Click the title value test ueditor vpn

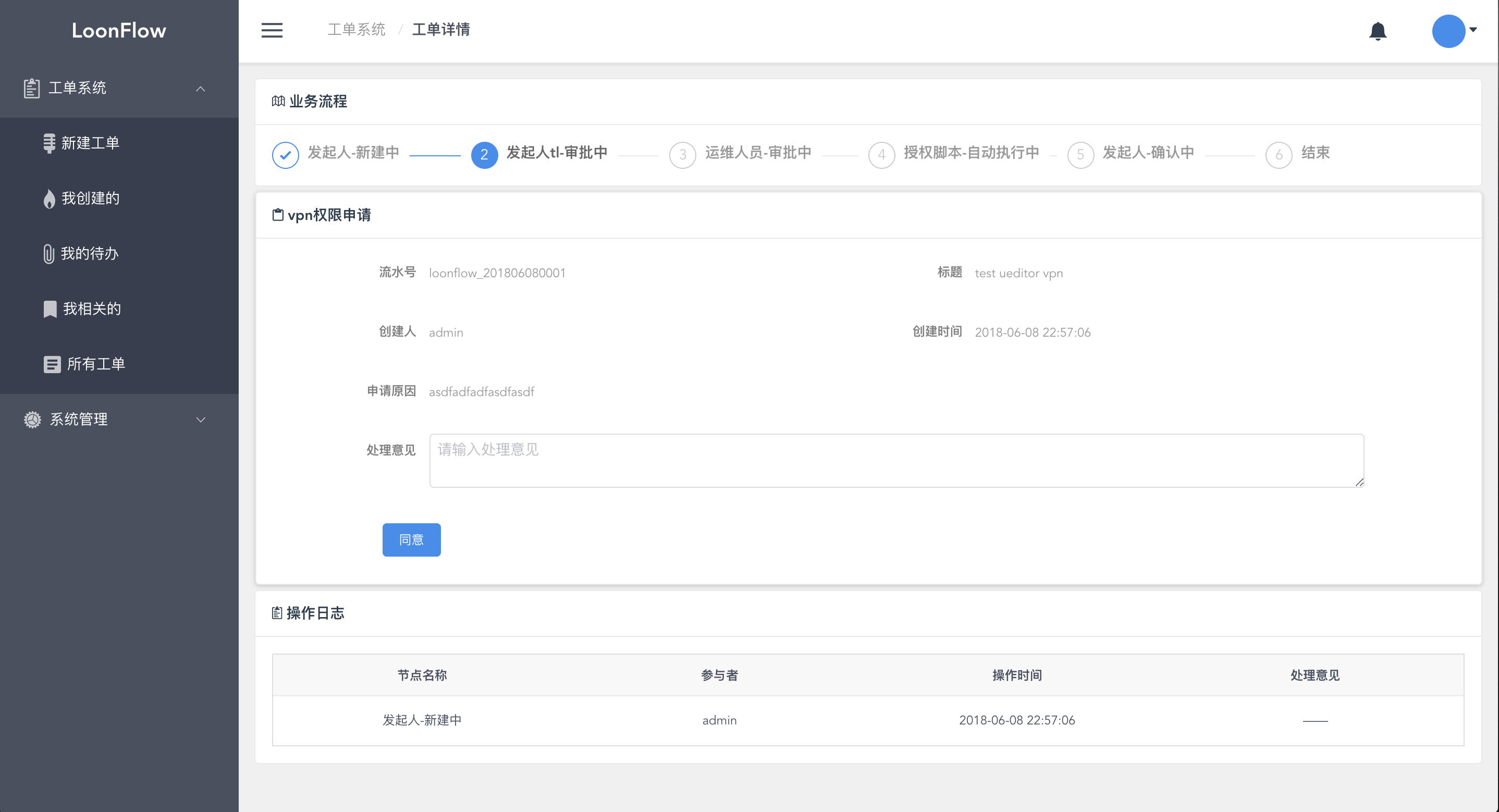tap(1018, 274)
